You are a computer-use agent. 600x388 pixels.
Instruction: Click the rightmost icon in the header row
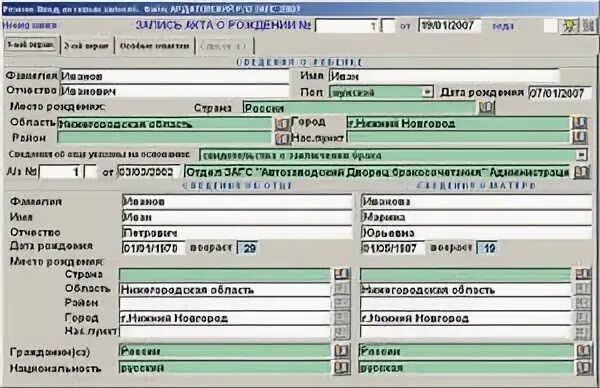tap(589, 26)
